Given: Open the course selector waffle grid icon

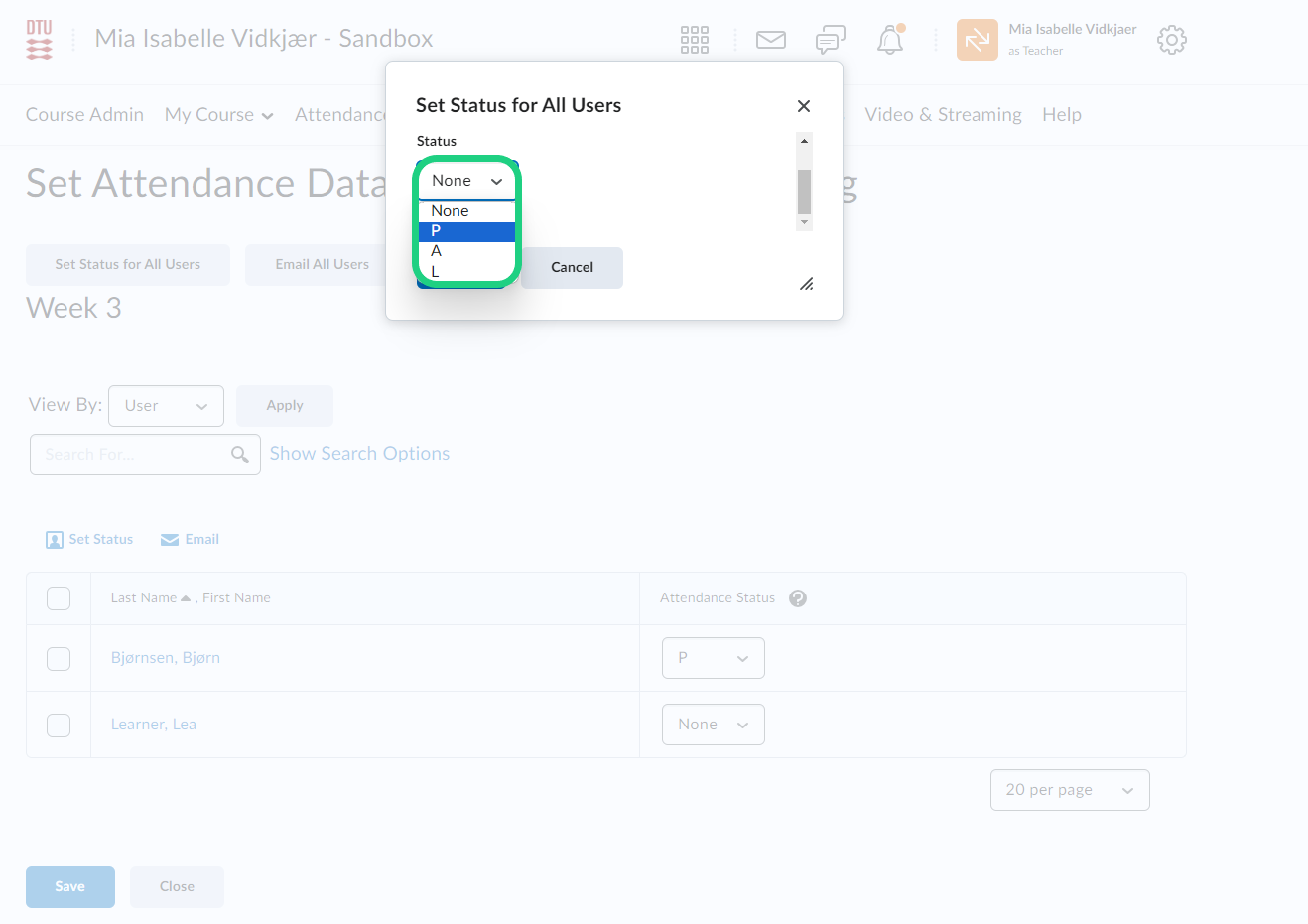Looking at the screenshot, I should pos(694,40).
